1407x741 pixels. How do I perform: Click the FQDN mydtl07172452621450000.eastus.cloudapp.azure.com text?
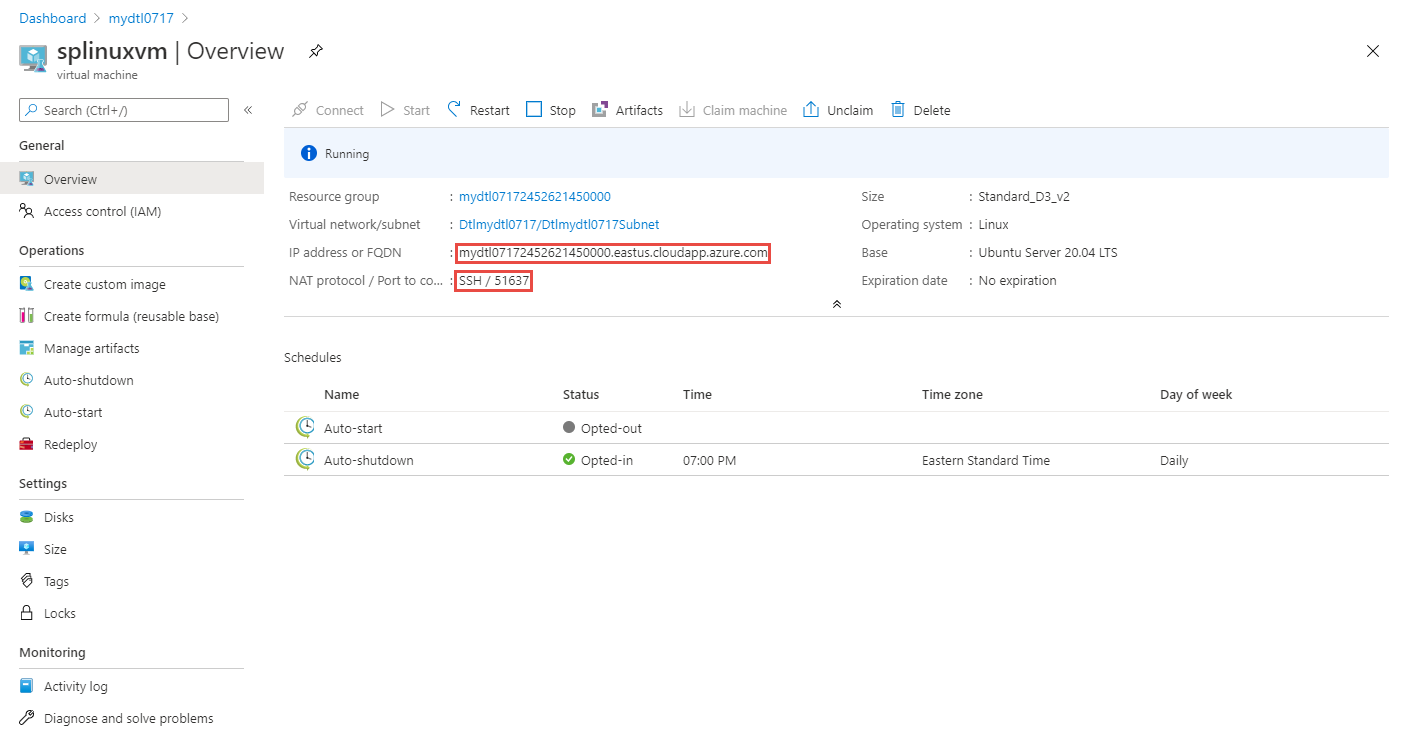coord(613,253)
